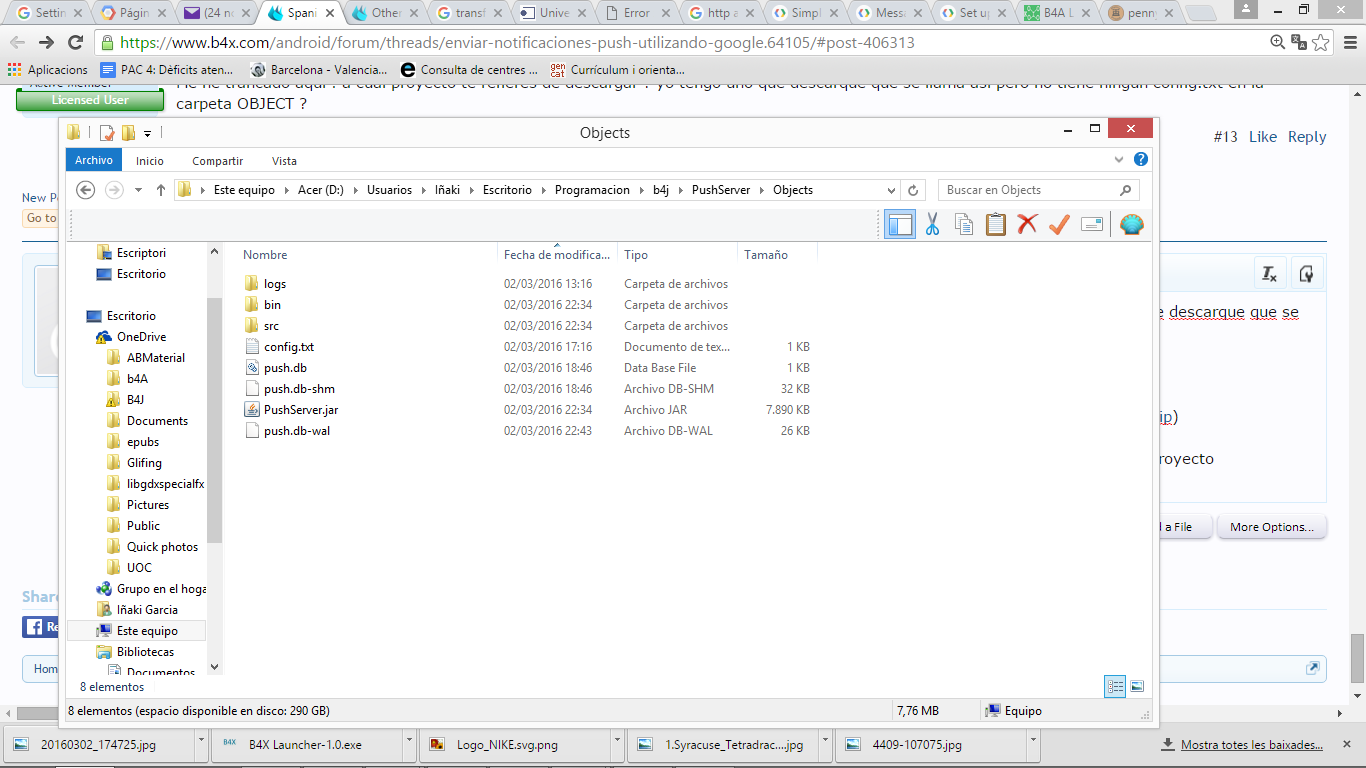Open the Barcelona - Valencia bookmark
This screenshot has height=768, width=1366.
tap(319, 70)
